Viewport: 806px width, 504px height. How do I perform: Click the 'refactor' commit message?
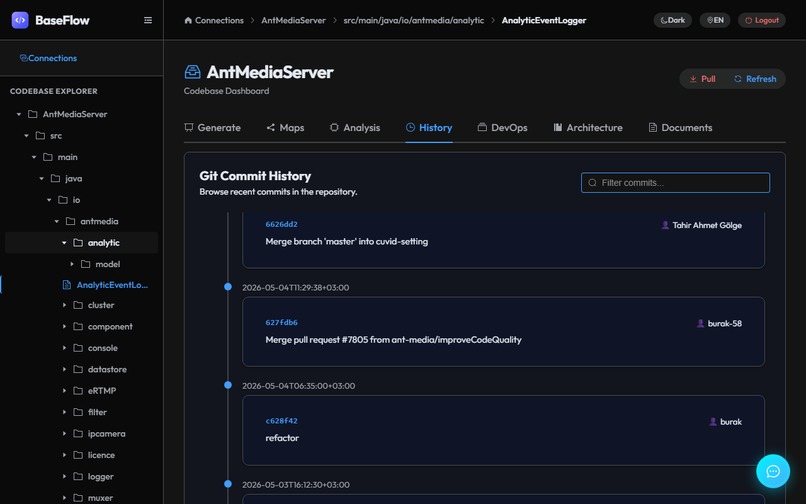[x=282, y=438]
